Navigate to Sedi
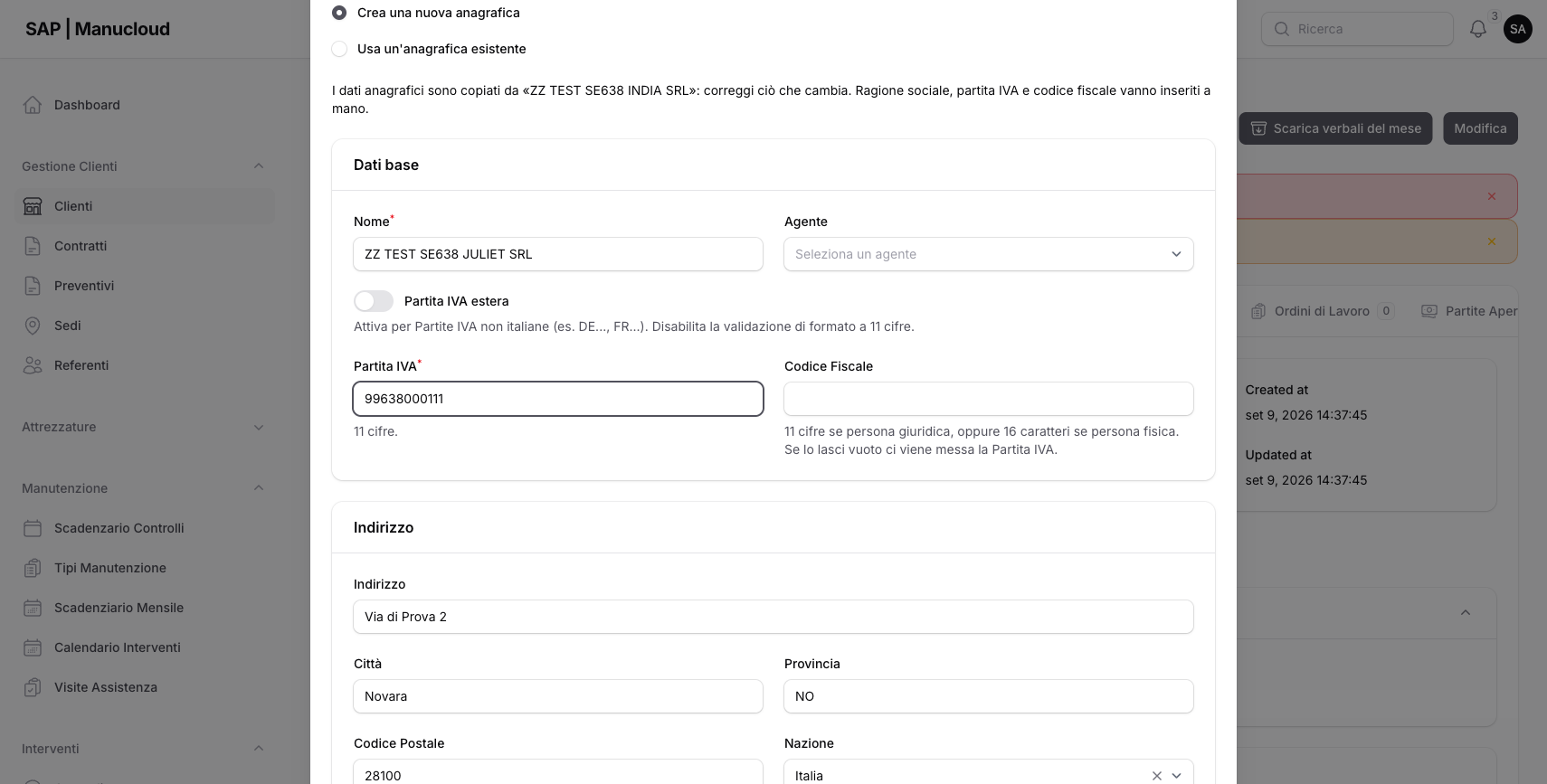The width and height of the screenshot is (1547, 784). click(145, 326)
